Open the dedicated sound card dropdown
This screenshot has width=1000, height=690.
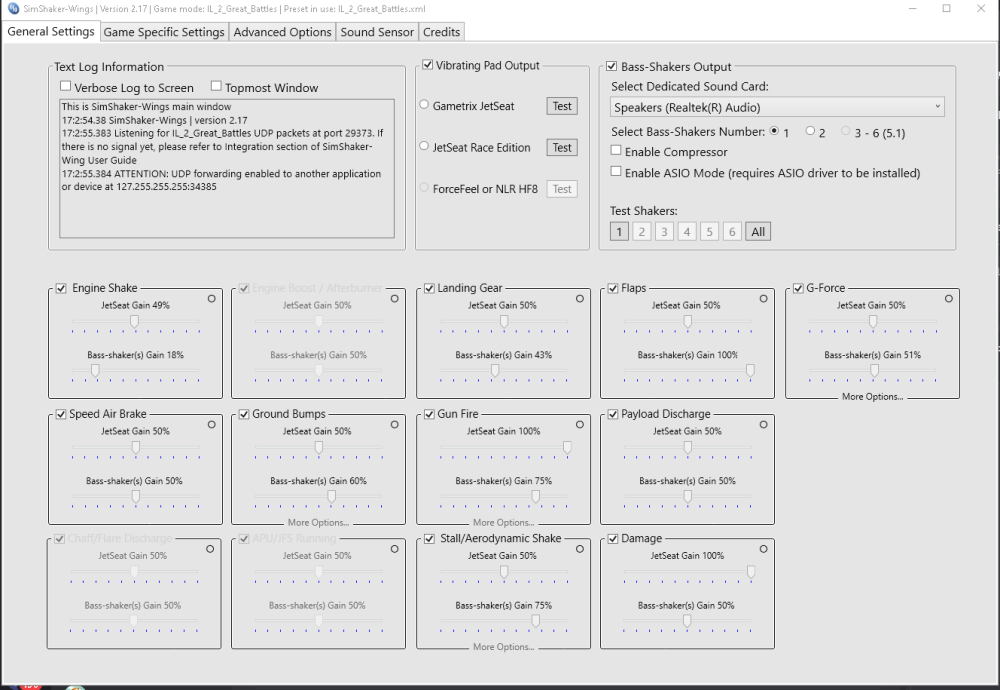pos(777,107)
